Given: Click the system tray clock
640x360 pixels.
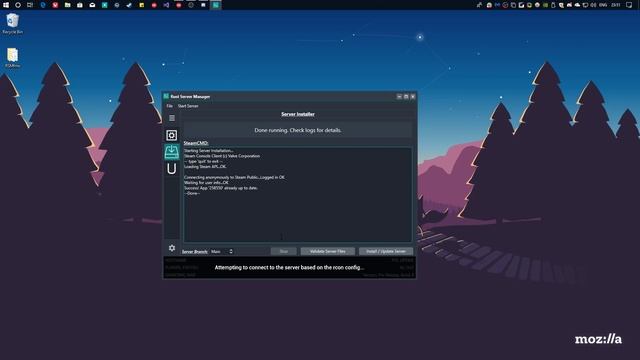Looking at the screenshot, I should (x=616, y=5).
